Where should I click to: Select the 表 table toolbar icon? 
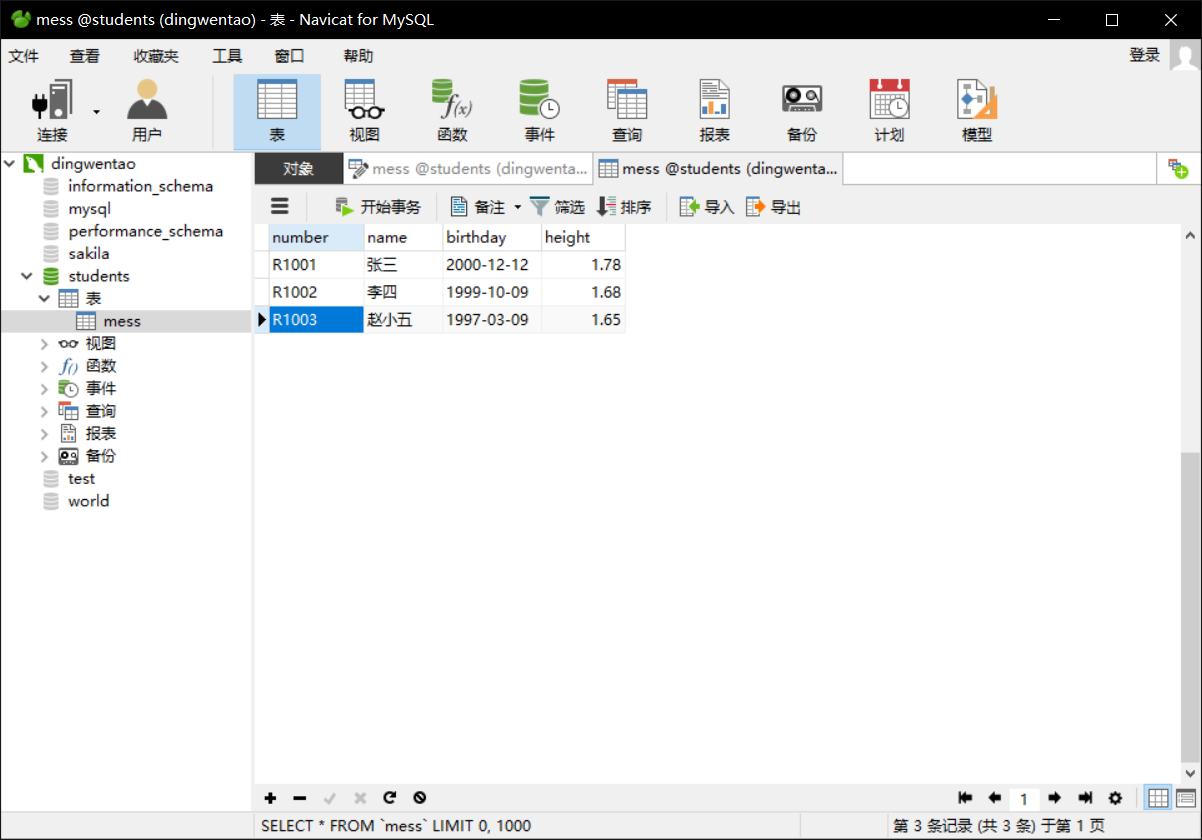pyautogui.click(x=277, y=111)
